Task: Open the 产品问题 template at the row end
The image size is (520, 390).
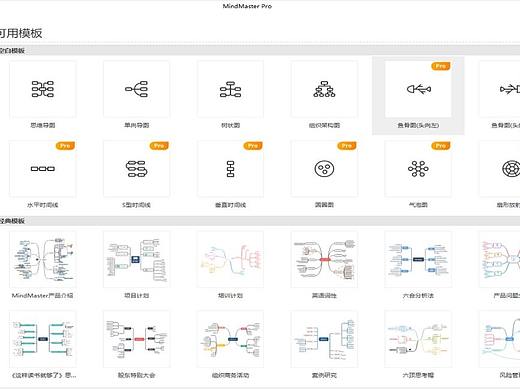Action: 500,259
